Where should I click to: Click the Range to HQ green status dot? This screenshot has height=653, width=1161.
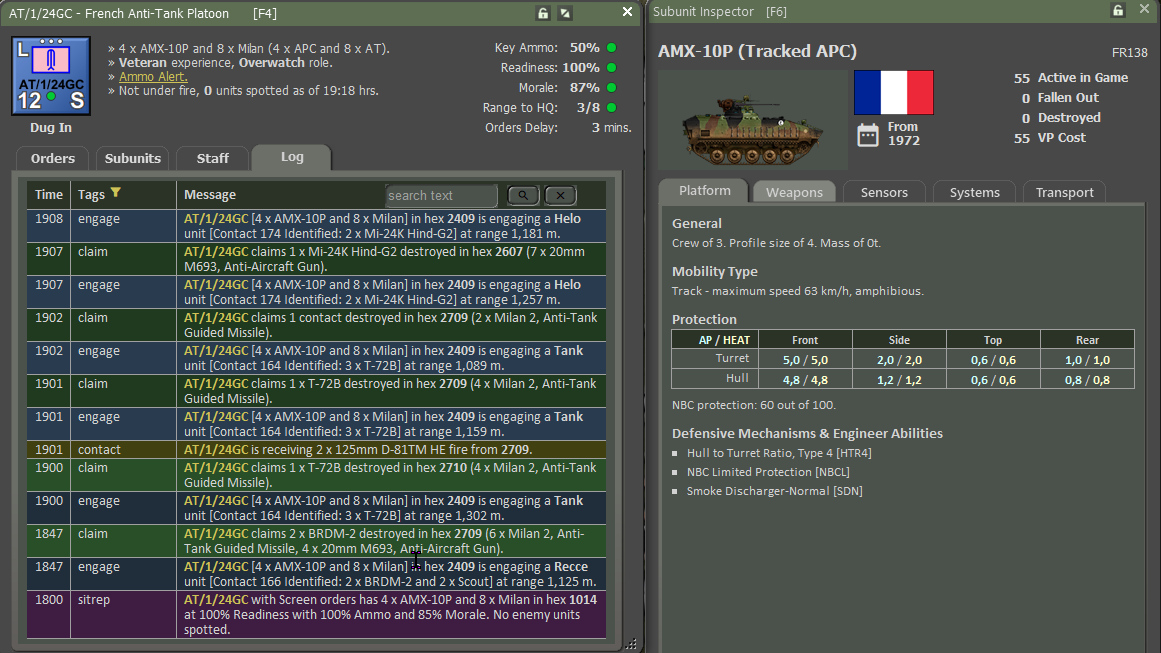612,107
